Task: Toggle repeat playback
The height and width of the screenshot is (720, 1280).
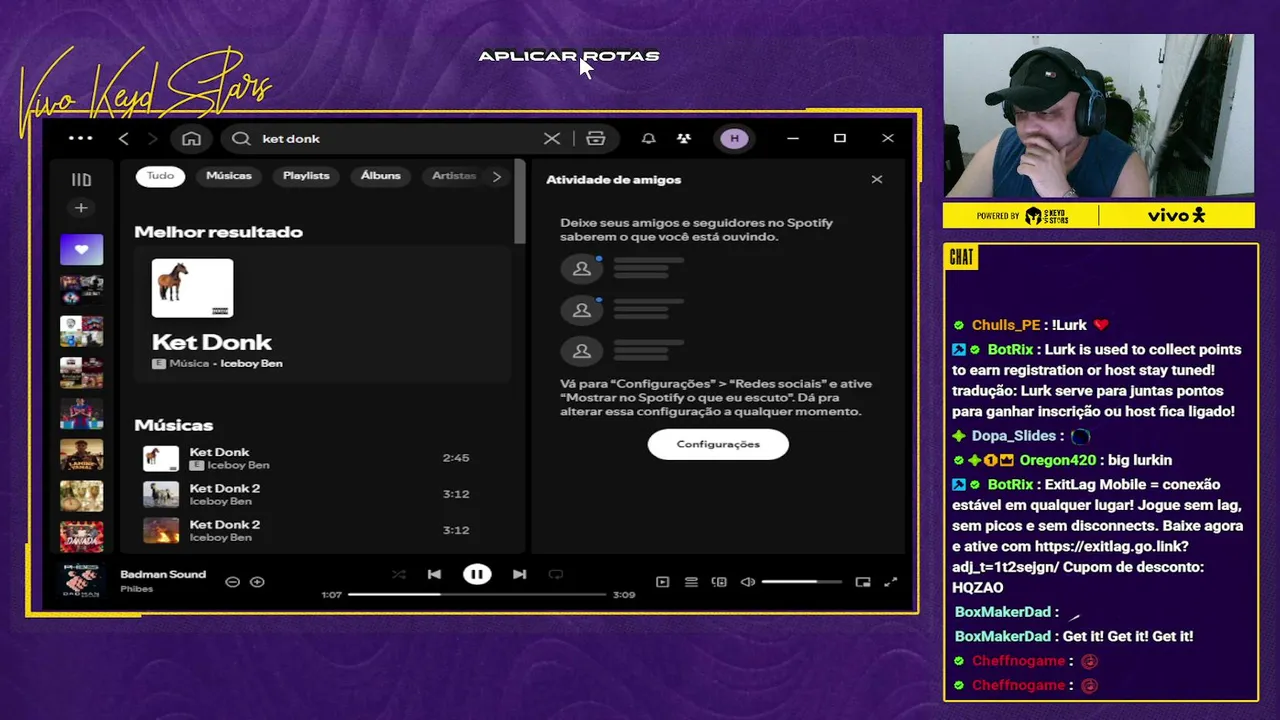Action: (x=556, y=574)
